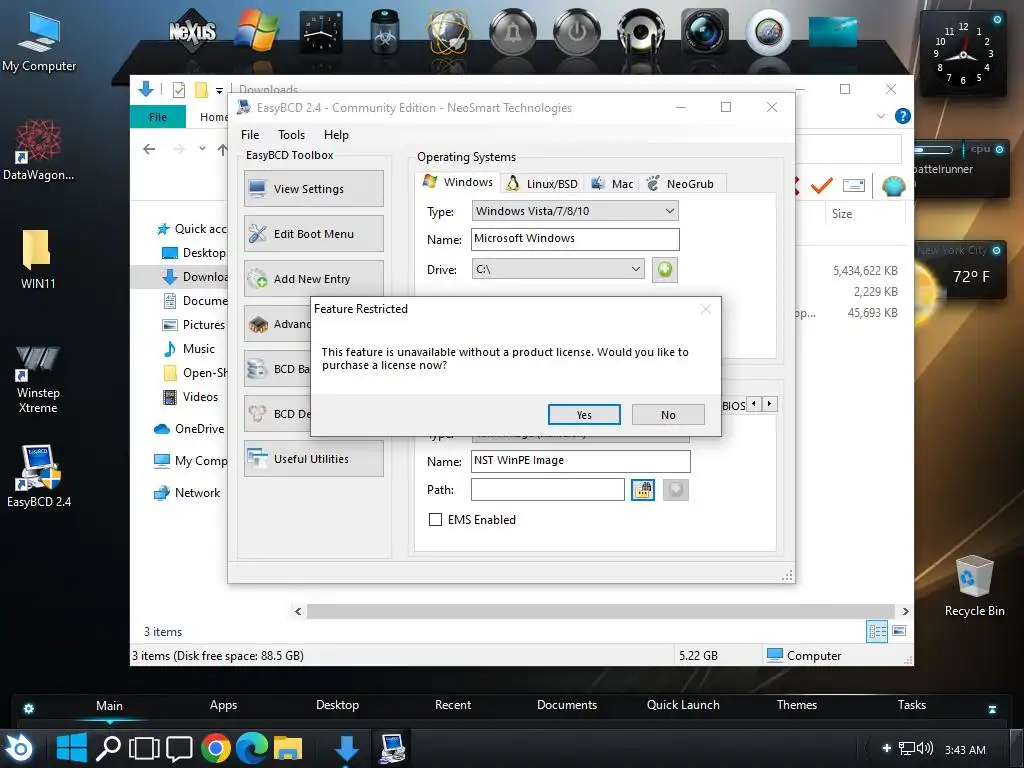Select OneDrive in Explorer navigation pane
The height and width of the screenshot is (768, 1024).
[189, 429]
